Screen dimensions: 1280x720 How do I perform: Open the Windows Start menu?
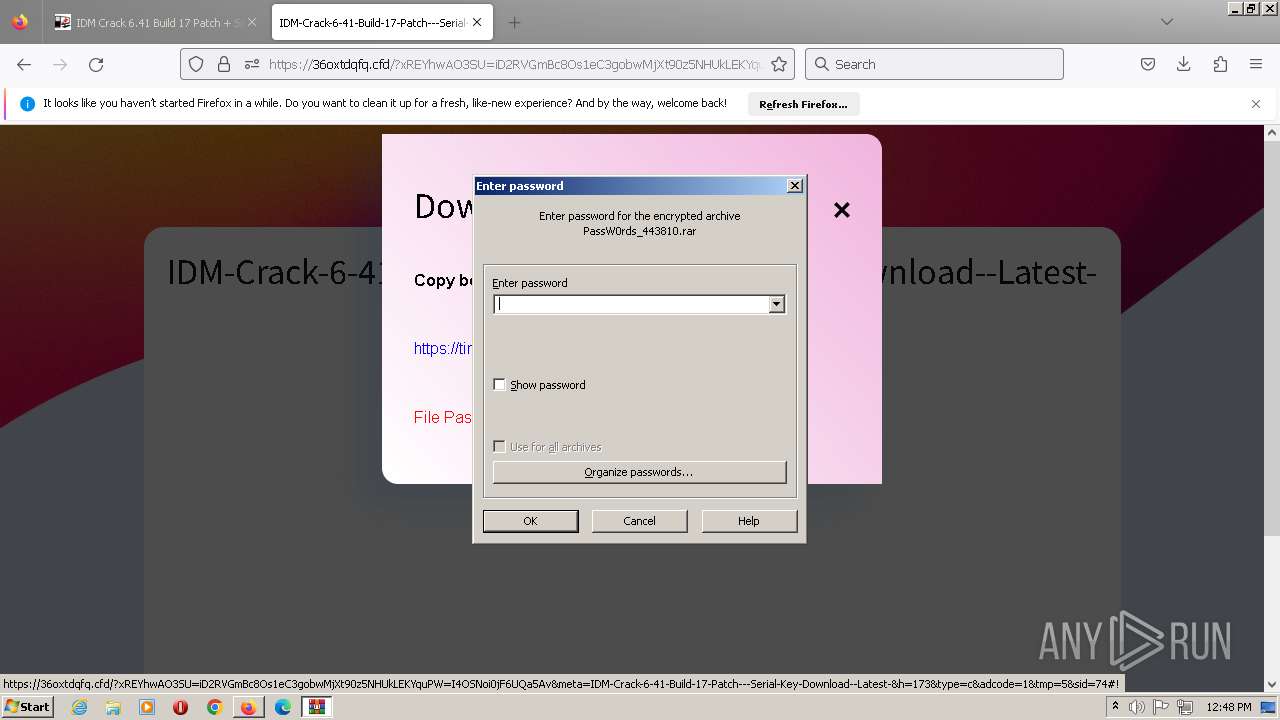(x=27, y=707)
